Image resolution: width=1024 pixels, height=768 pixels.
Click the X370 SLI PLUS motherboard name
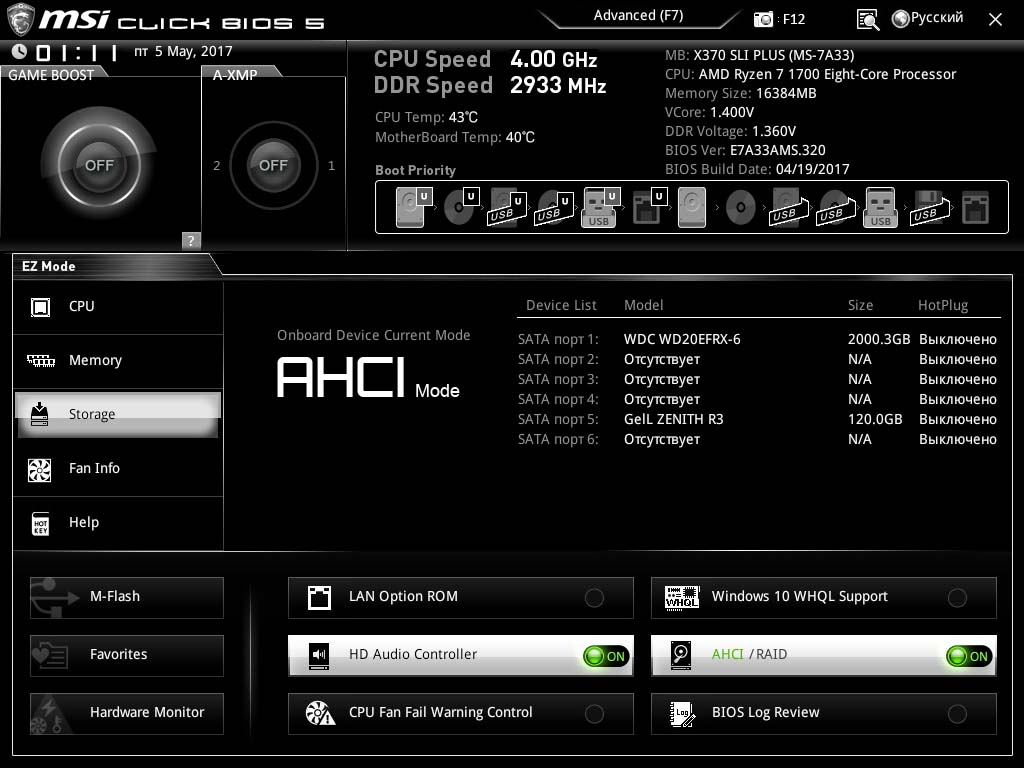coord(773,56)
